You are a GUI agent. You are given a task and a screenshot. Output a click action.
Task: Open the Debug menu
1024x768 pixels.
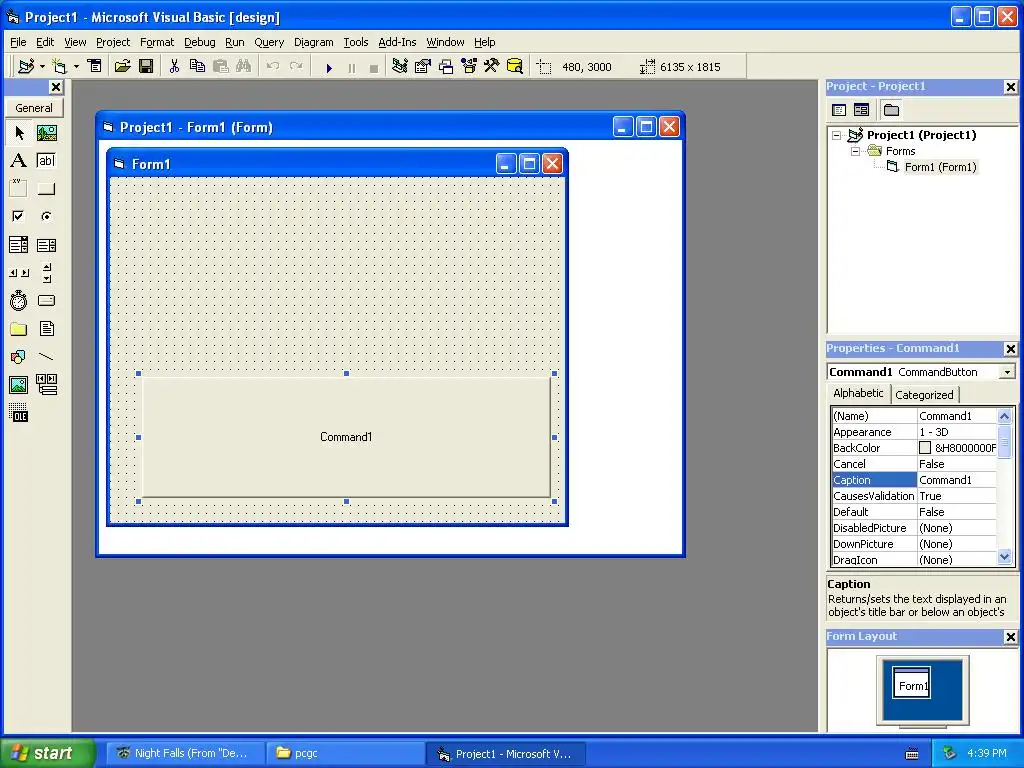tap(199, 42)
